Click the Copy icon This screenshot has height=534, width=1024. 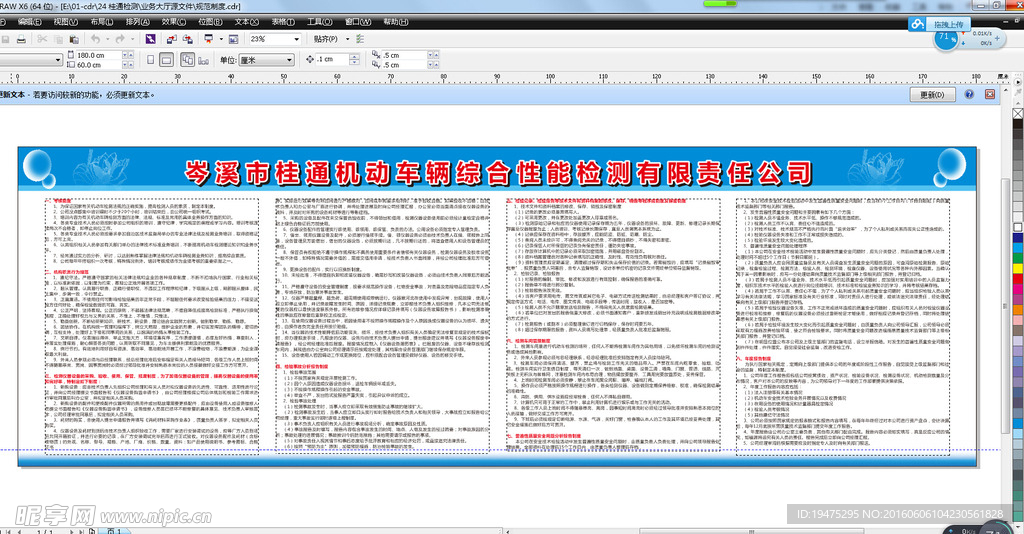click(x=58, y=39)
